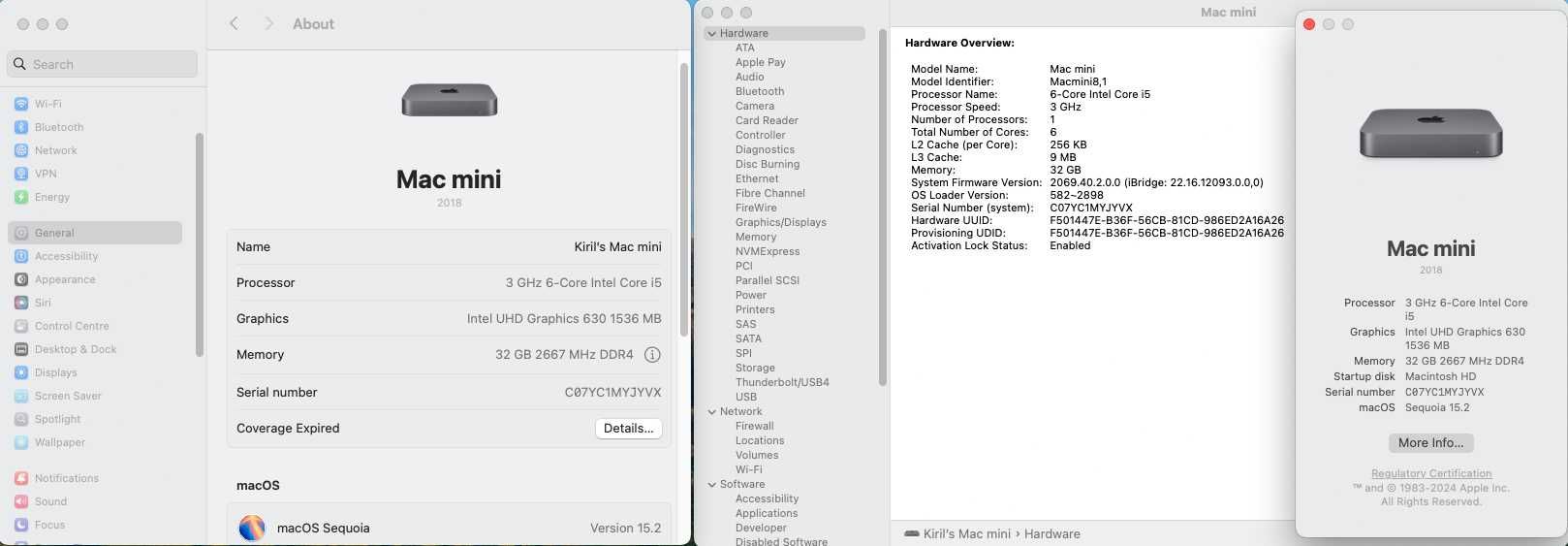Click the Spotlight icon in Settings sidebar

[21, 419]
